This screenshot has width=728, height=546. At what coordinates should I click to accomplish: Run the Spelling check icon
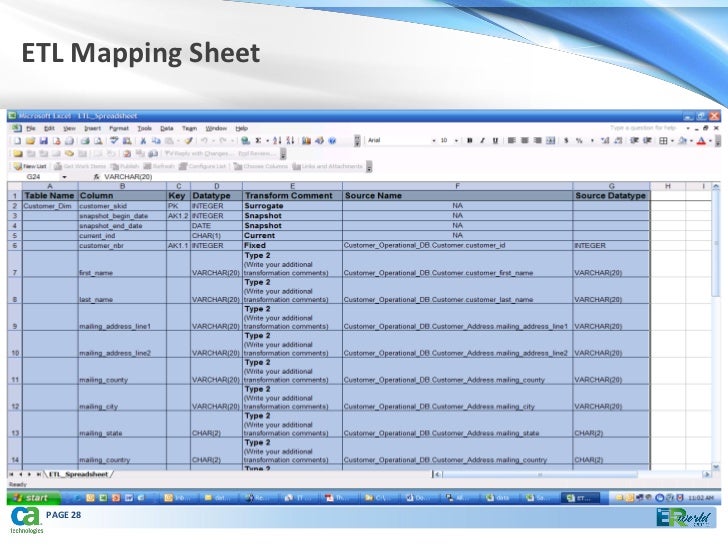click(114, 141)
